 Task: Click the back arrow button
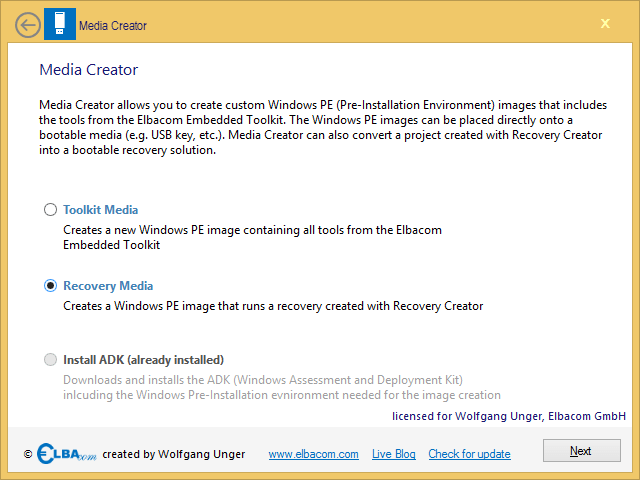pos(28,25)
